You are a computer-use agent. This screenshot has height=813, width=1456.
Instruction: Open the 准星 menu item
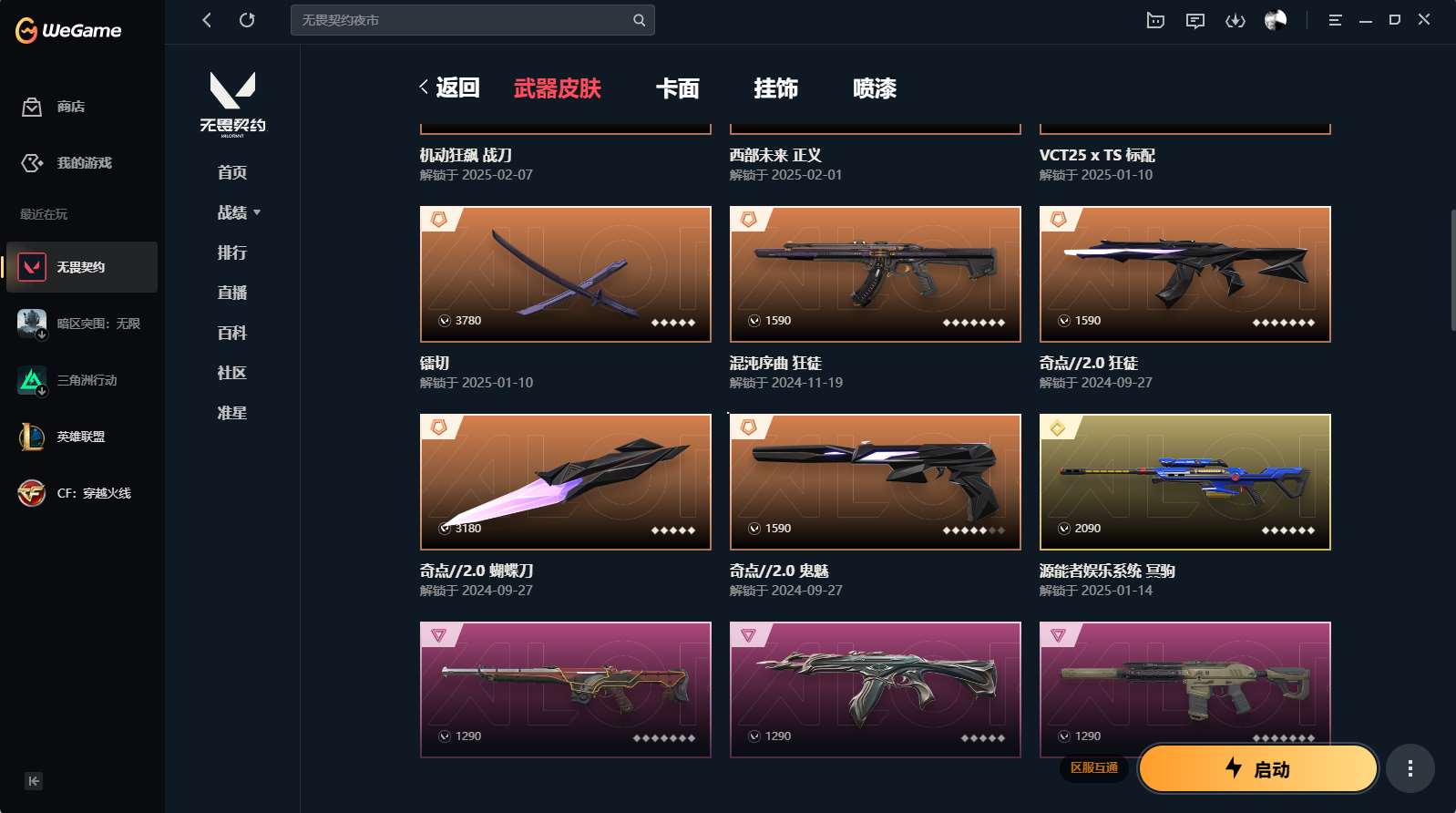coord(232,413)
